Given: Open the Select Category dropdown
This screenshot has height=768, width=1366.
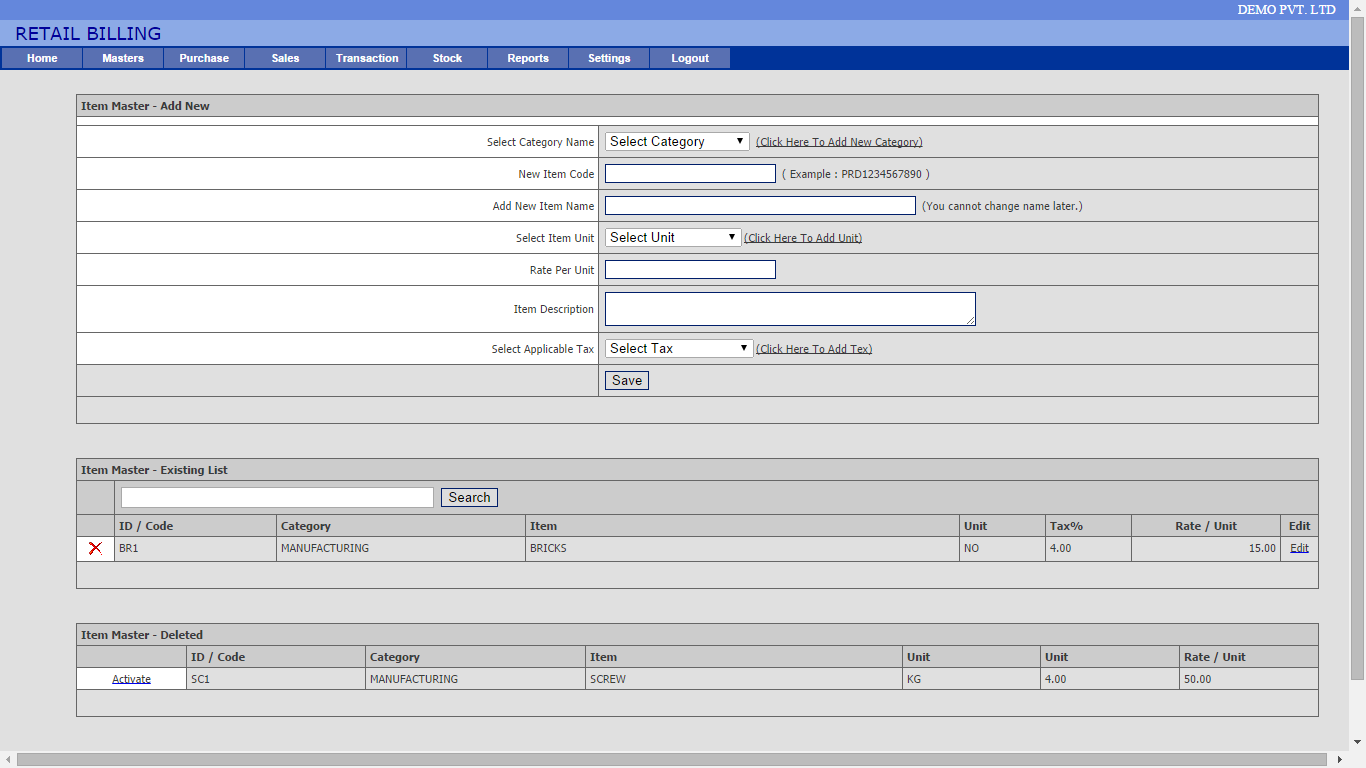Looking at the screenshot, I should point(677,142).
